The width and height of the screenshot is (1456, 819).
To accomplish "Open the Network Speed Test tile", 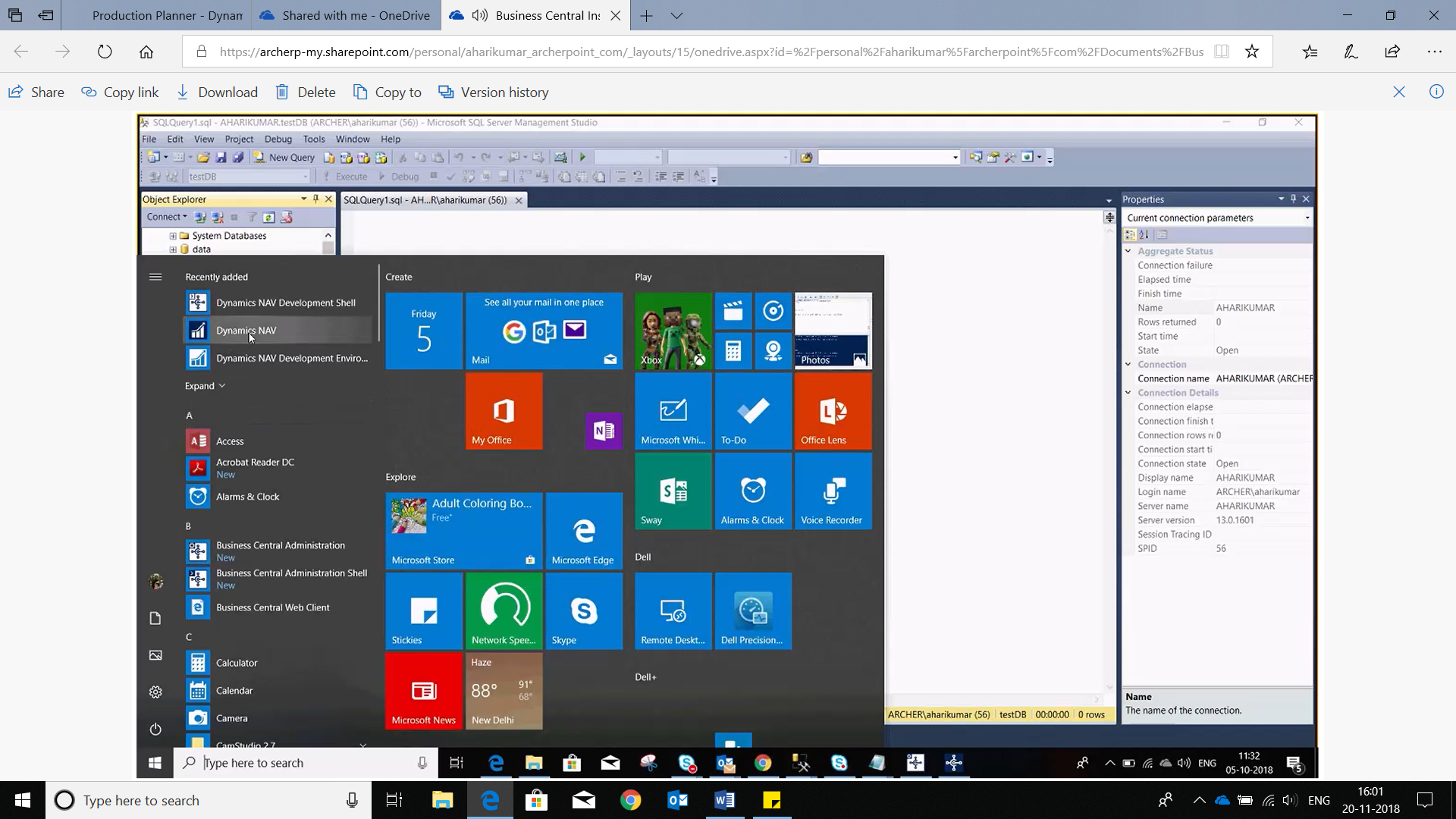I will (x=504, y=611).
